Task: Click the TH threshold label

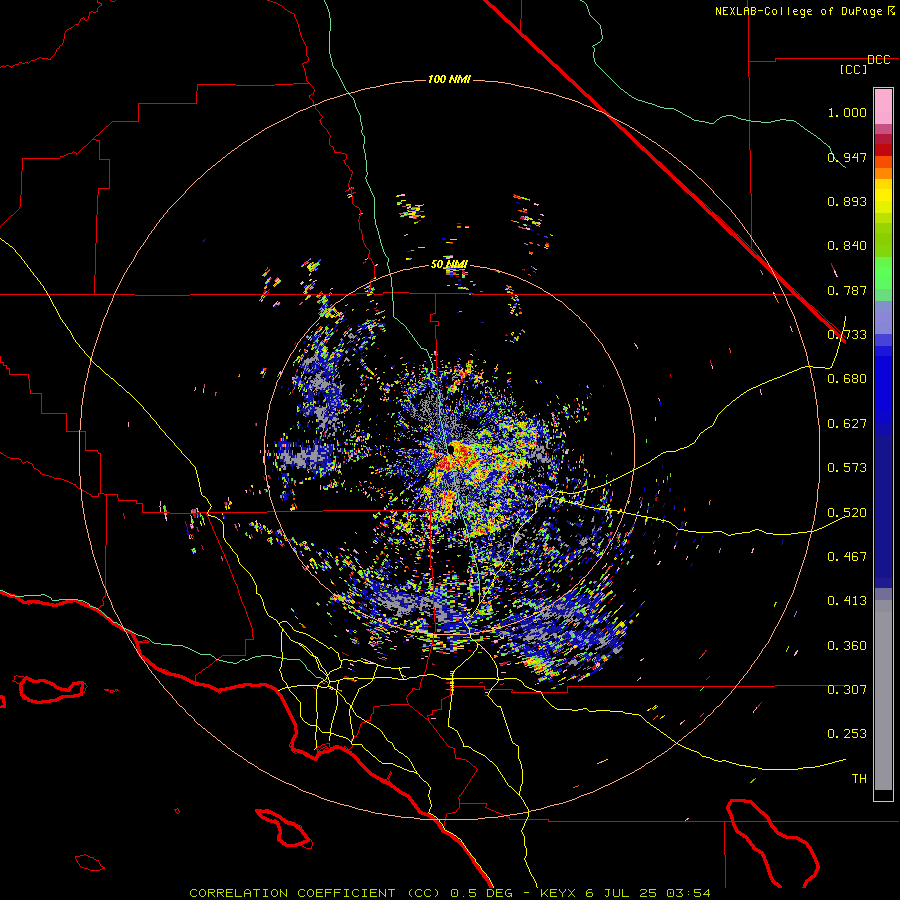Action: (x=859, y=779)
